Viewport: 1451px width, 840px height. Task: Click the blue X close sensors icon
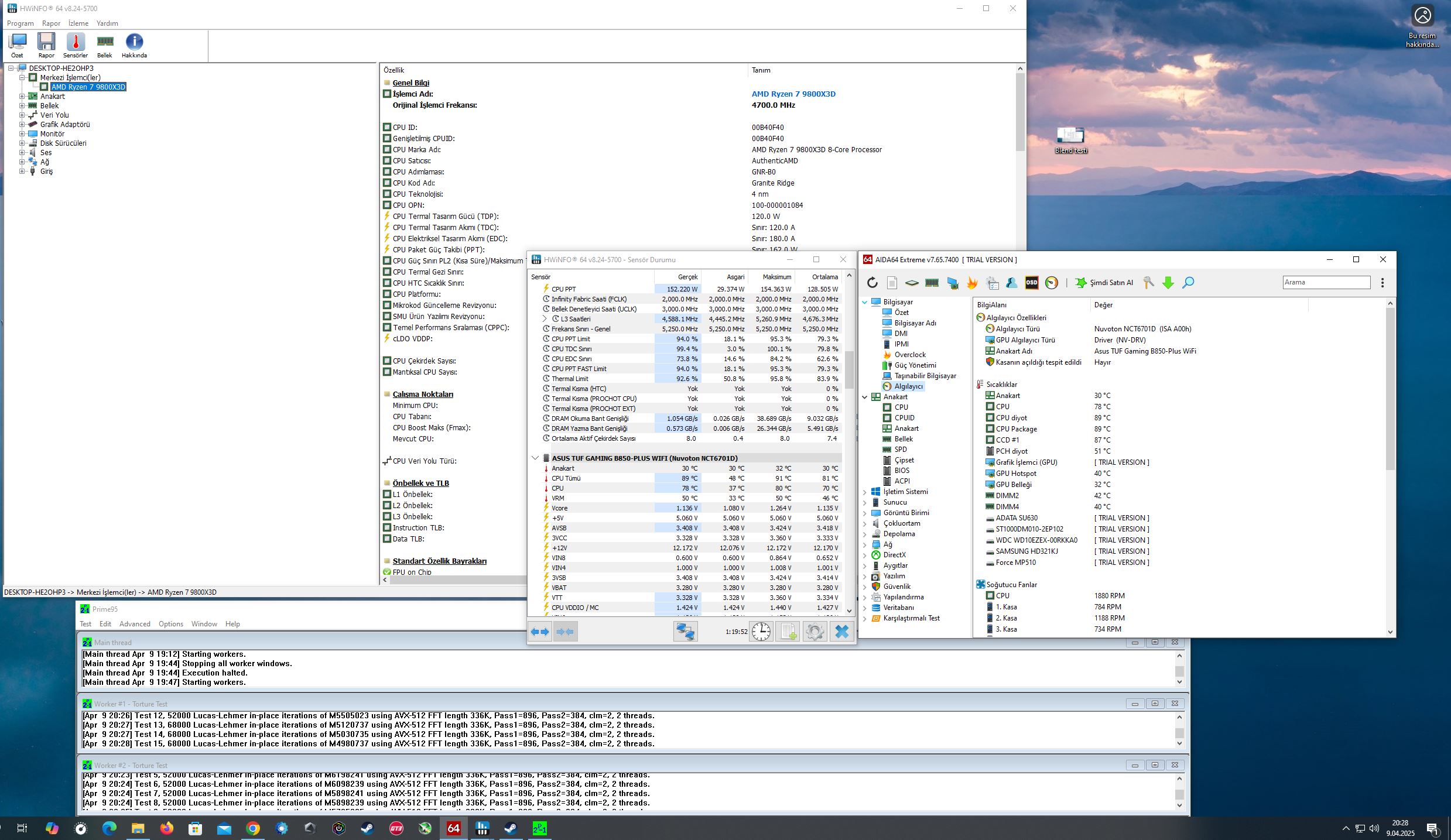pyautogui.click(x=841, y=632)
